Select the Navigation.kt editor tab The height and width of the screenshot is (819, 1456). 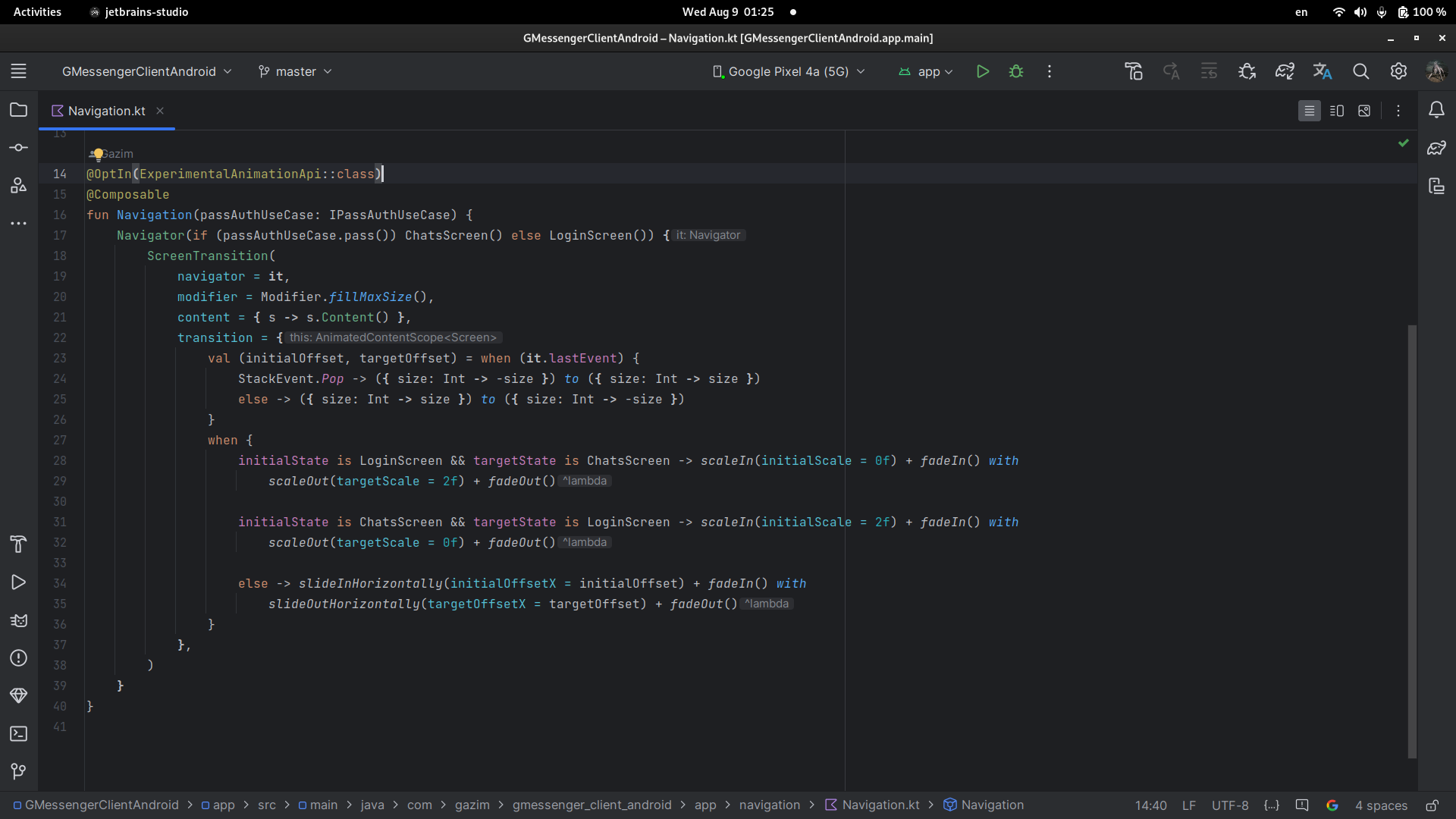pyautogui.click(x=106, y=111)
